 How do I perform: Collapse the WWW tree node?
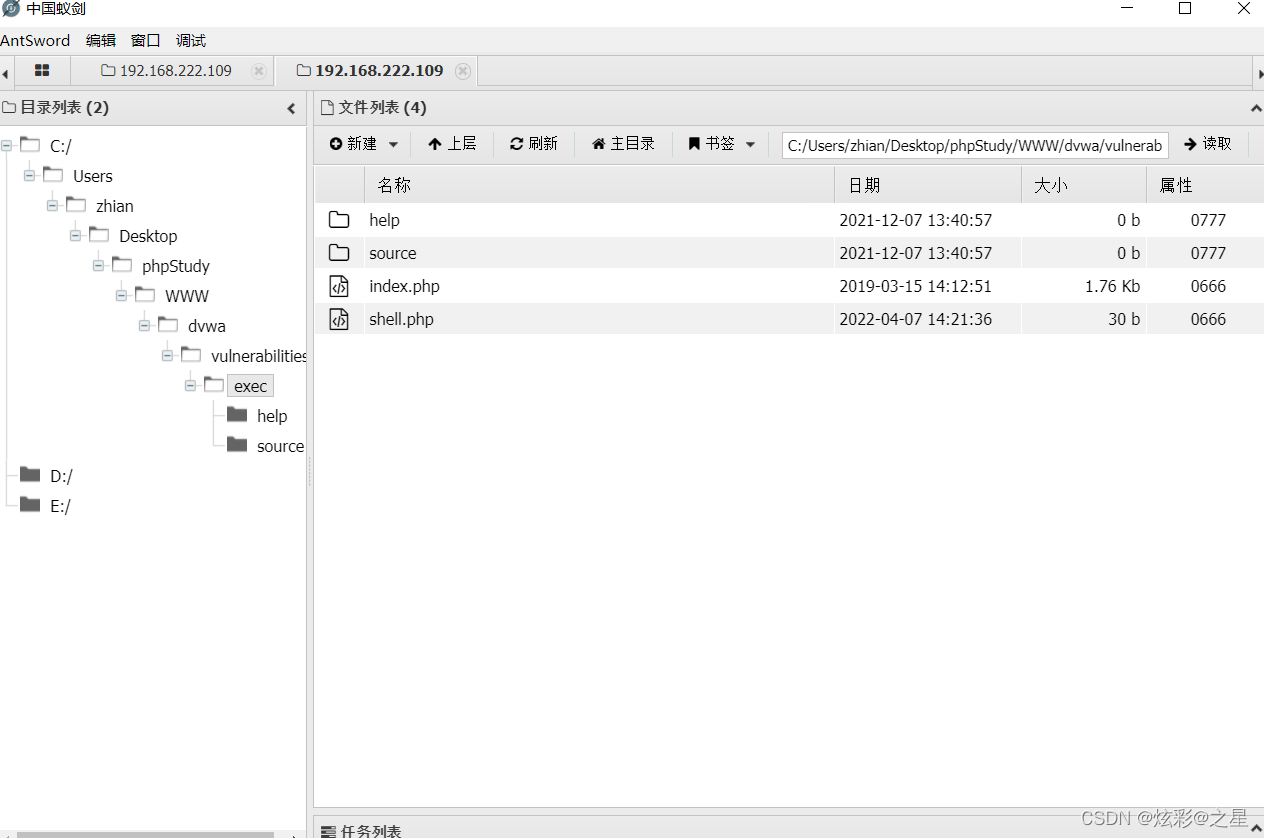[121, 296]
